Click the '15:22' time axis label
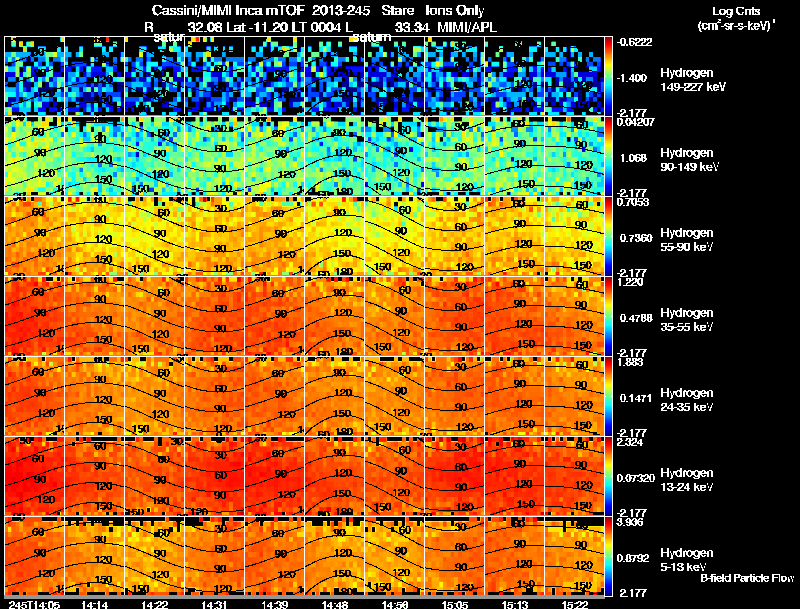This screenshot has height=609, width=800. [575, 604]
